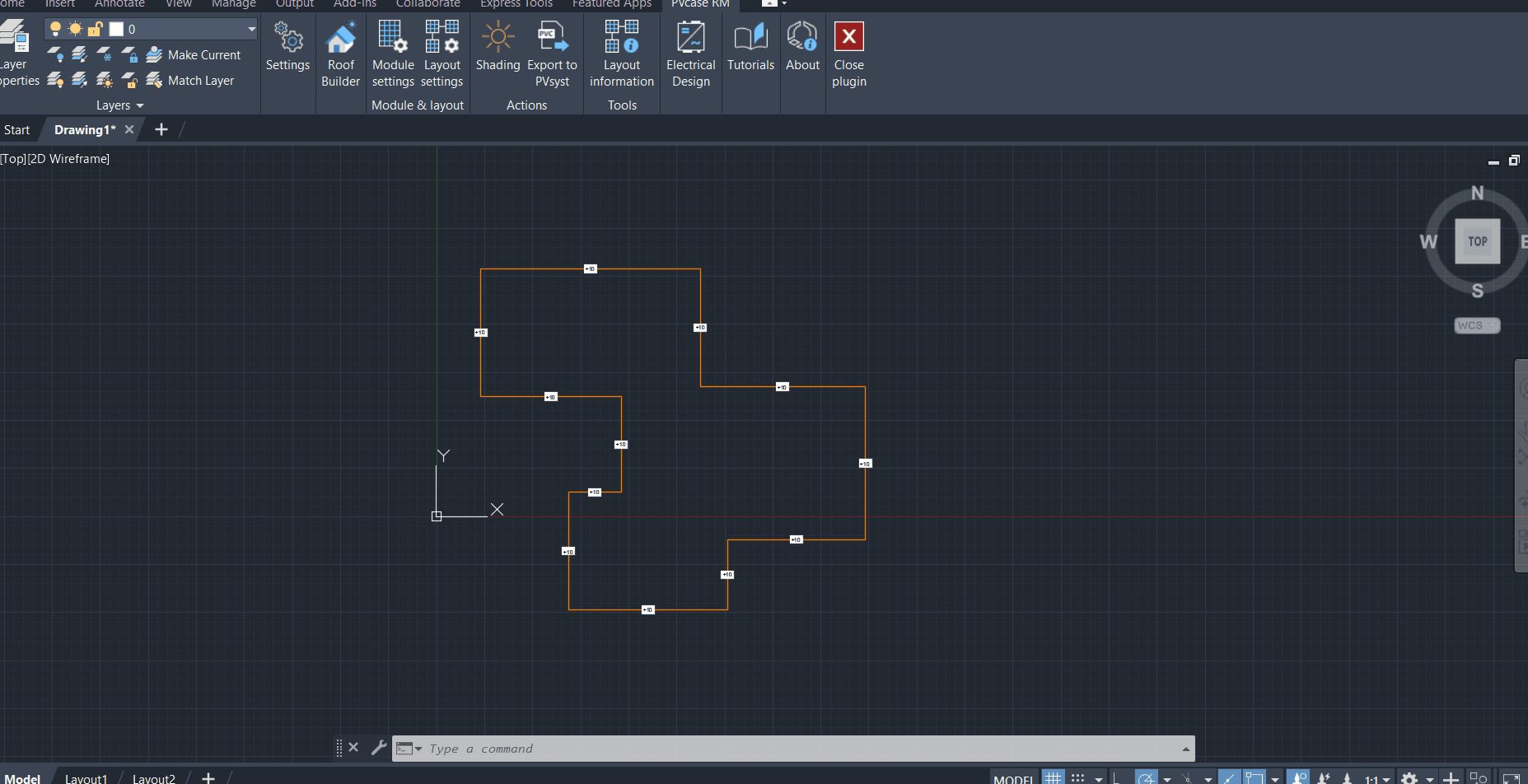Click layer 0 white color swatch

(116, 30)
